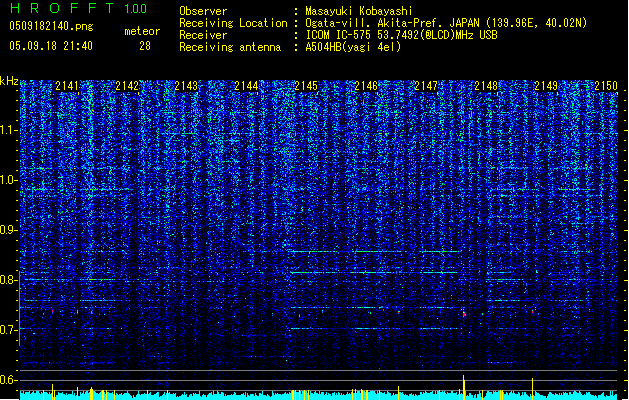Click the observer name Masayuki Kobayashi

pos(359,11)
